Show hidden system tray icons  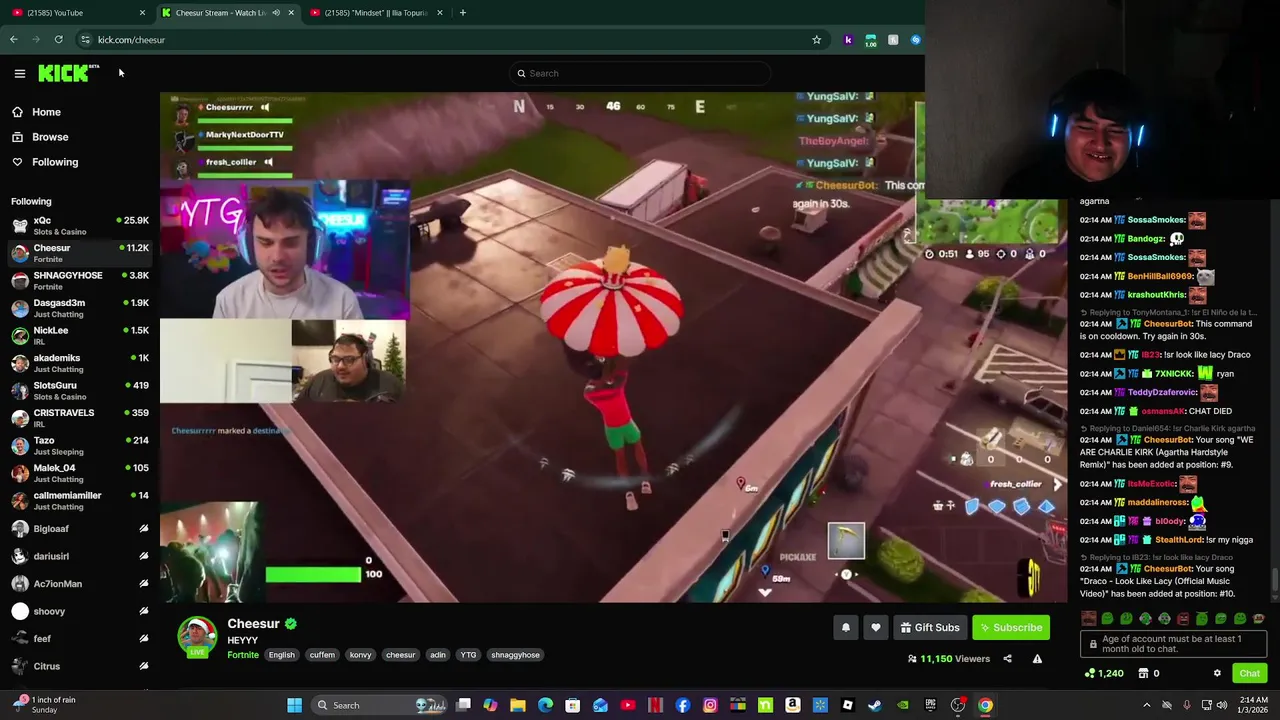pos(1147,705)
